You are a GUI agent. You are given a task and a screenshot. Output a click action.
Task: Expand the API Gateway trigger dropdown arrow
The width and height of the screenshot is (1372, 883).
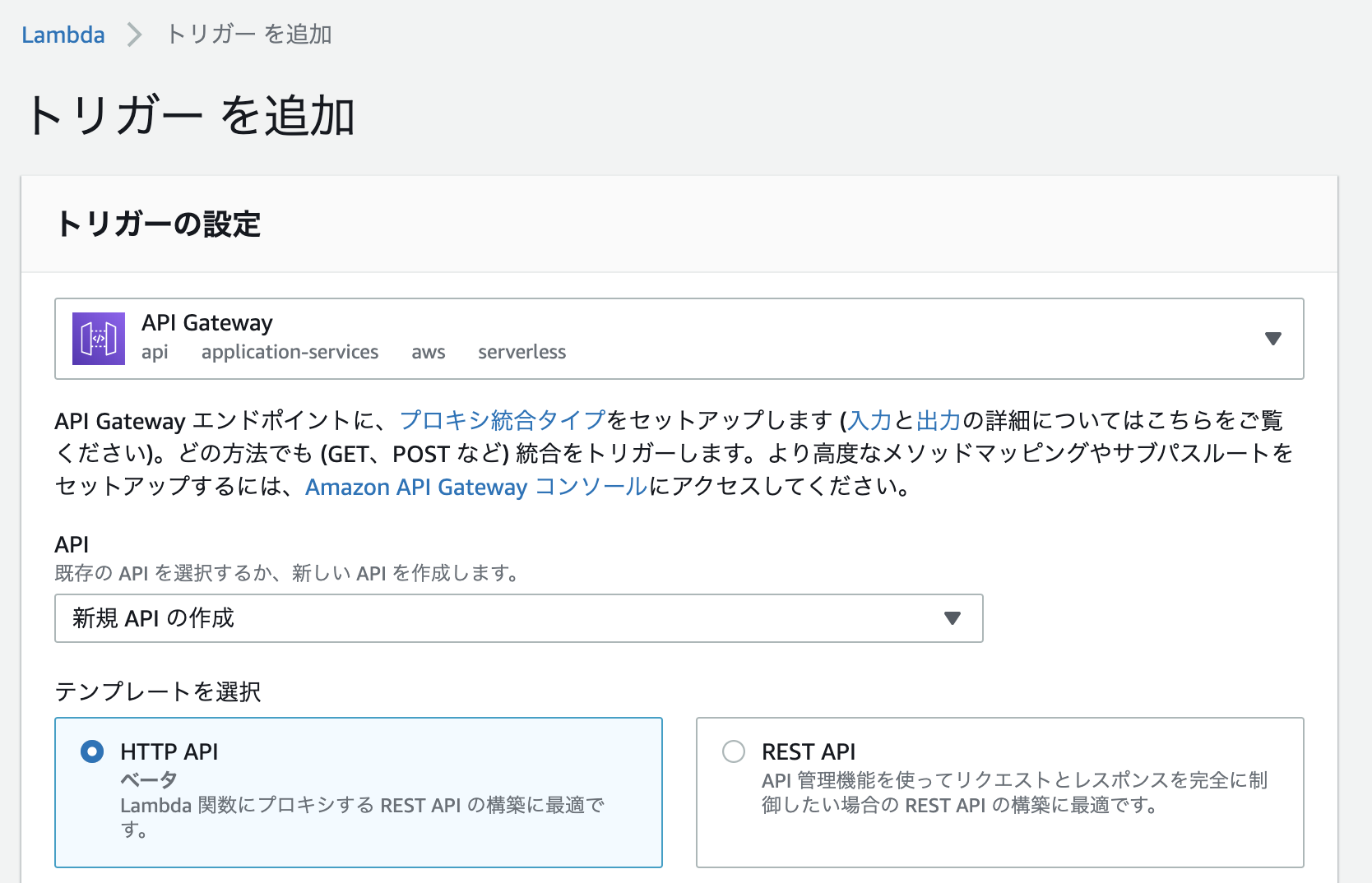(x=1272, y=339)
